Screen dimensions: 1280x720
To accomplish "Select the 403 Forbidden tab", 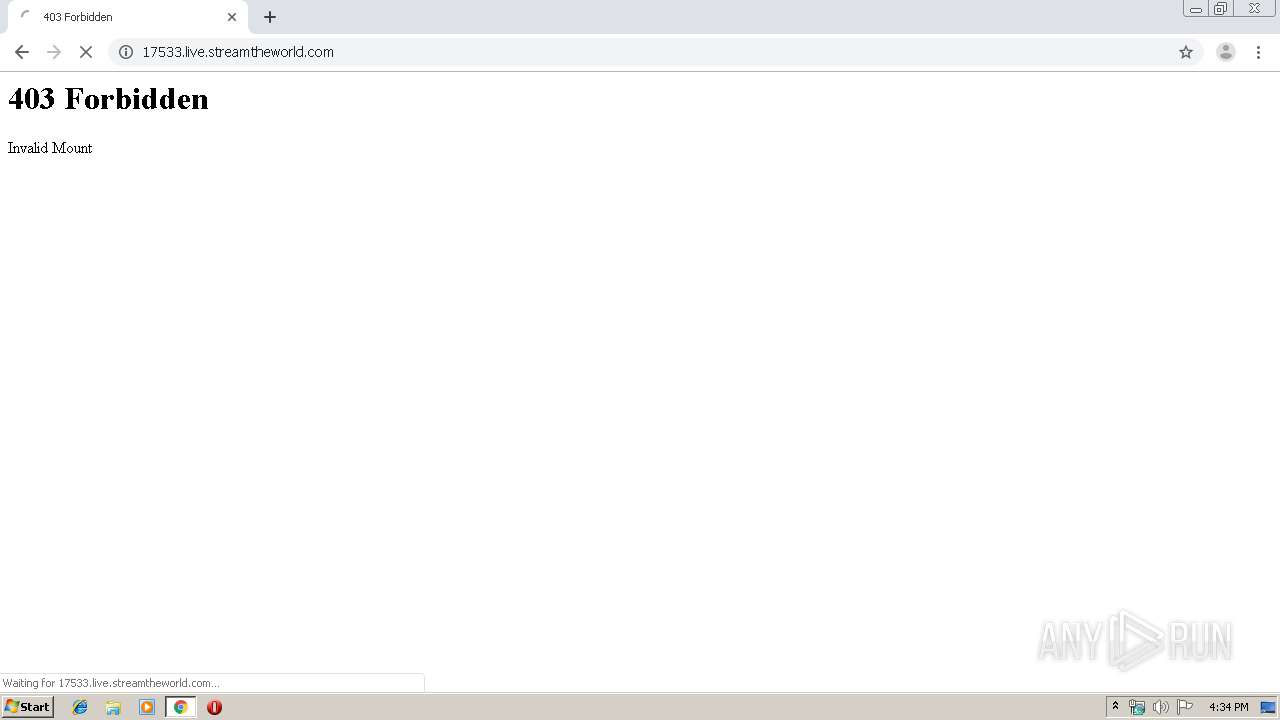I will (x=127, y=17).
